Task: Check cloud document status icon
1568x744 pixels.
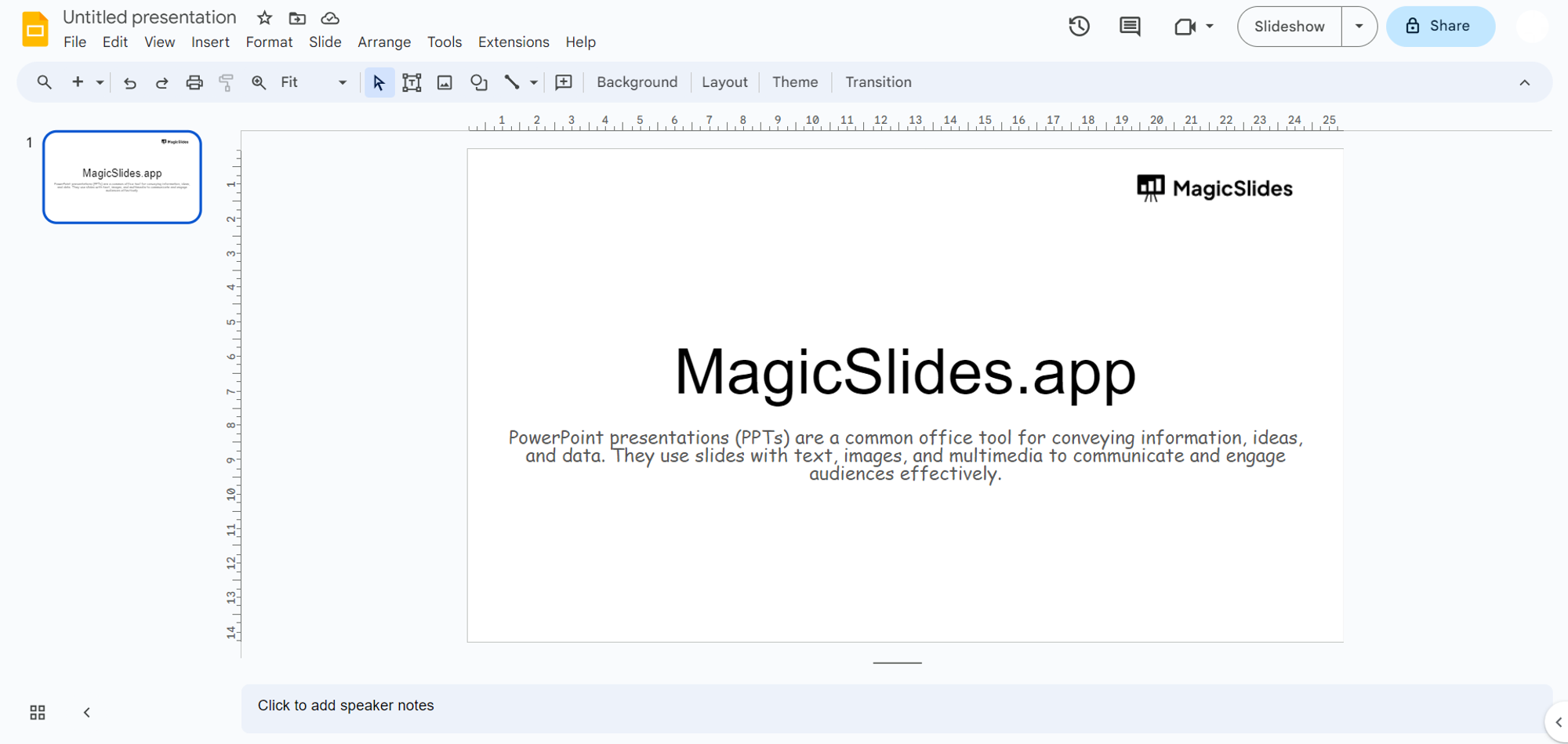Action: [330, 17]
